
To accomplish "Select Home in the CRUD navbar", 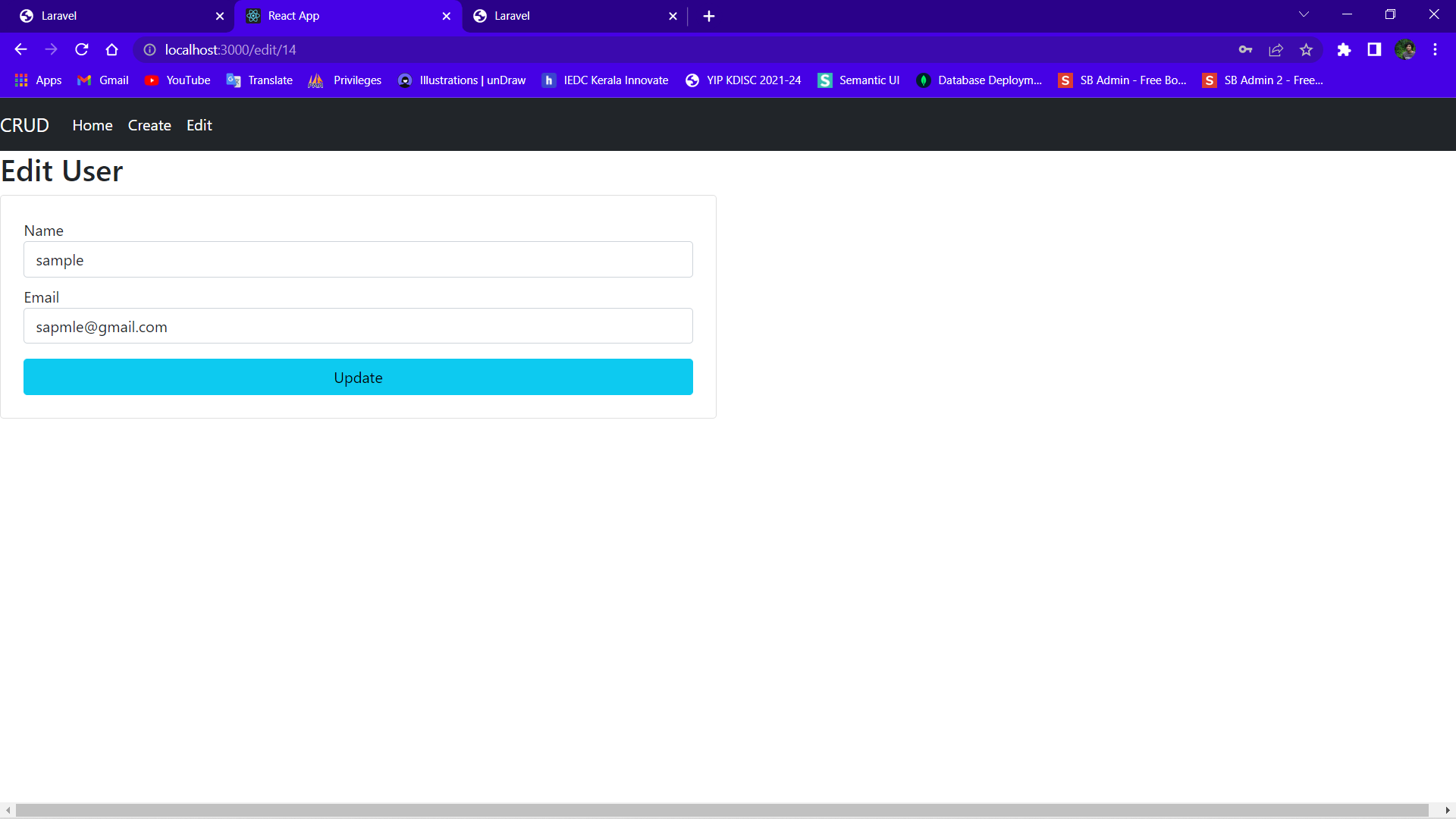I will tap(92, 124).
